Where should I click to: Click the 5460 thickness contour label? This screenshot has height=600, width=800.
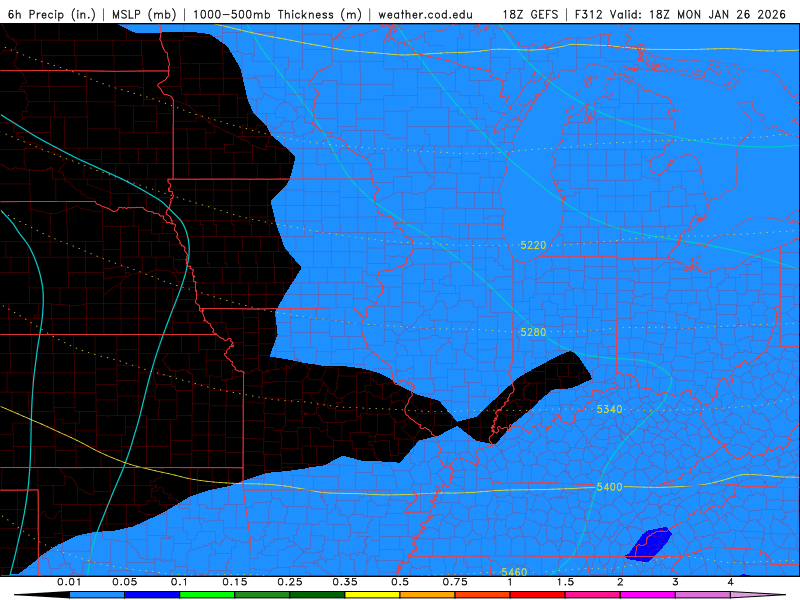514,572
